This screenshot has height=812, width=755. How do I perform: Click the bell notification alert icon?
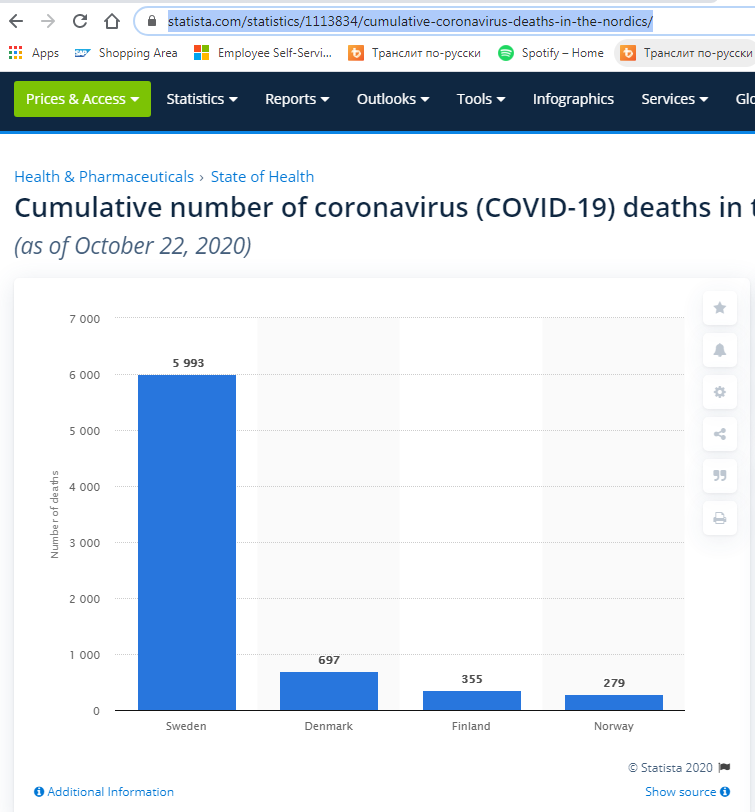pos(719,350)
